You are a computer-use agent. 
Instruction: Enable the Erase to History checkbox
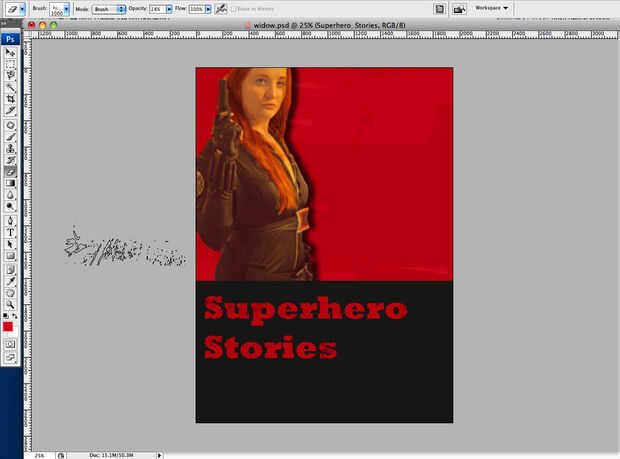click(x=233, y=9)
